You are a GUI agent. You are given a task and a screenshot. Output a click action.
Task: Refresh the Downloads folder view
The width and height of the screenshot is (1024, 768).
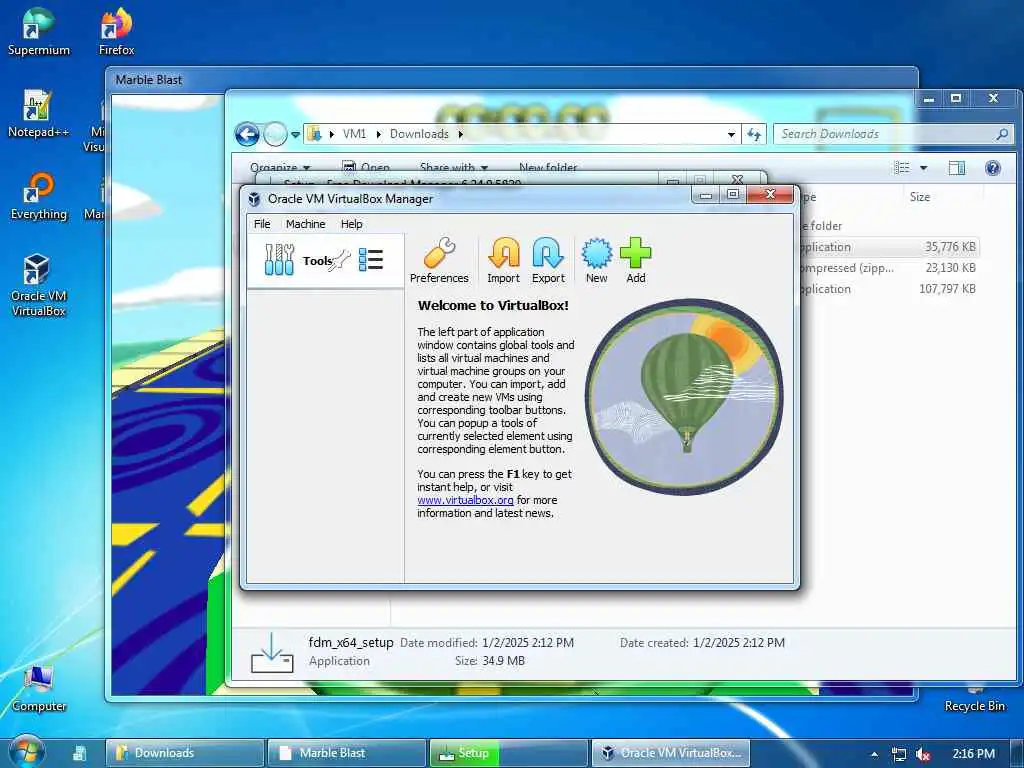click(754, 135)
